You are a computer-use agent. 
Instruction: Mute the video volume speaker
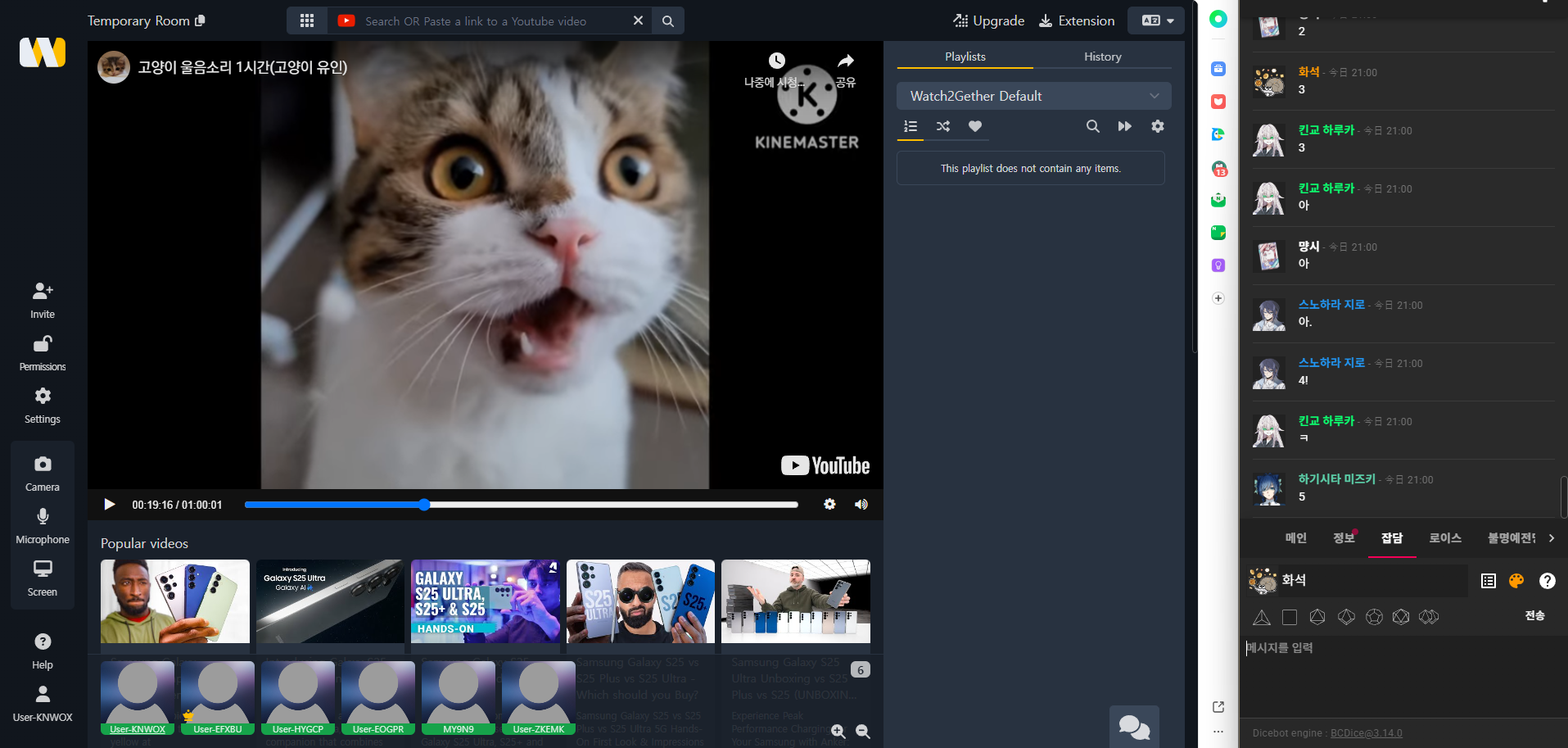(861, 505)
